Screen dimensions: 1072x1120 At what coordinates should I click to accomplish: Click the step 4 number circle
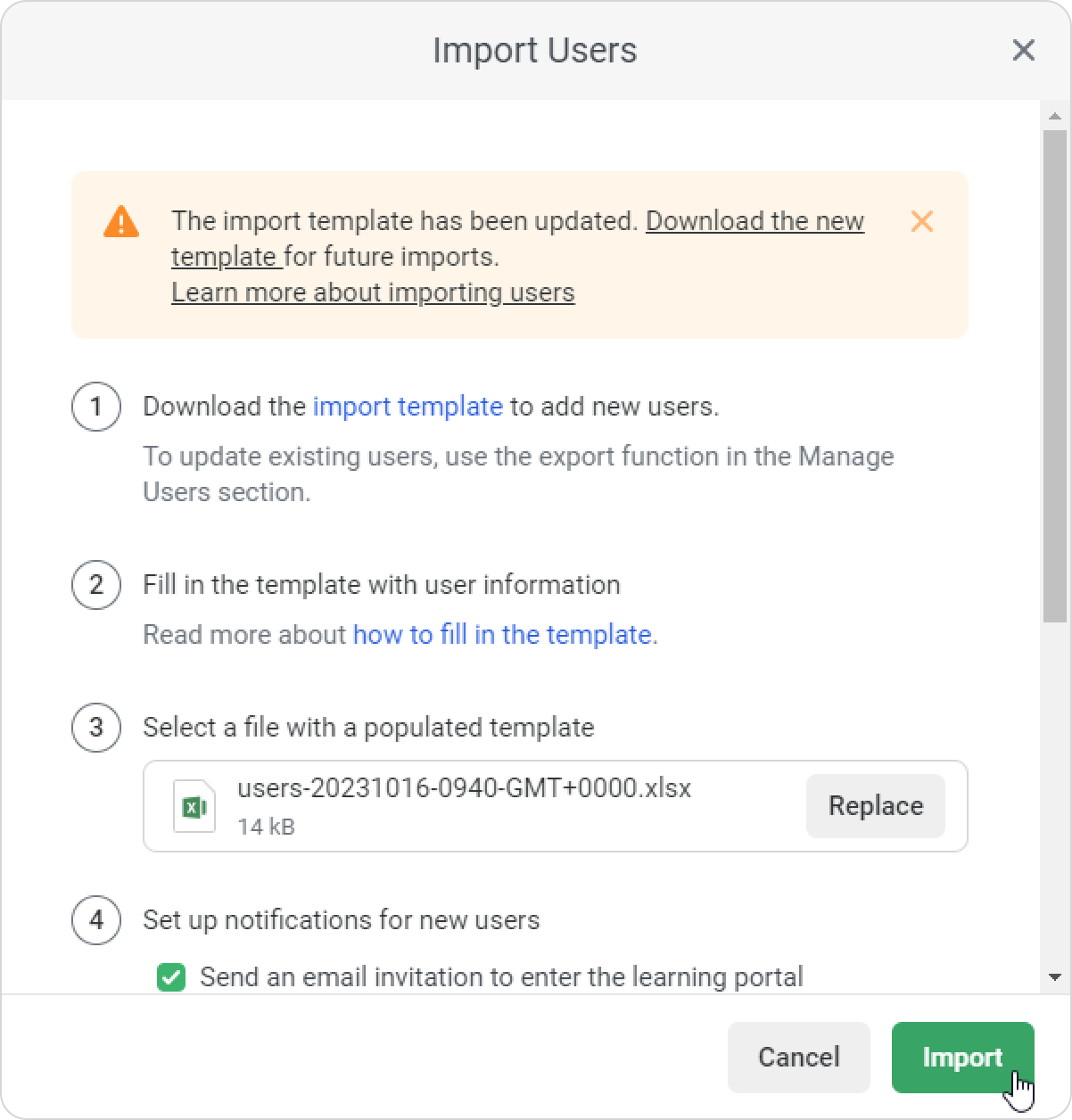coord(96,919)
